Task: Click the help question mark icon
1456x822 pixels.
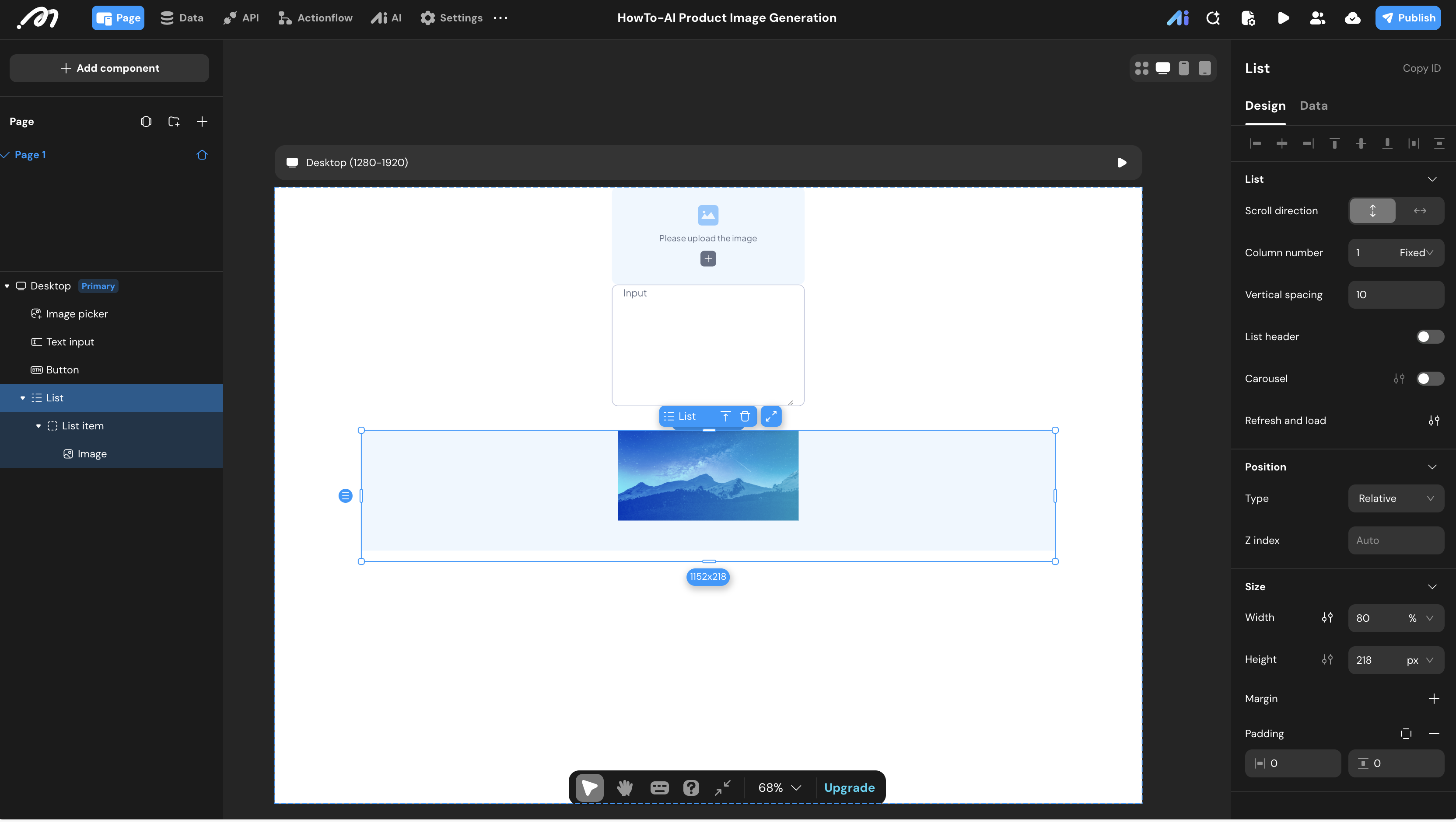Action: pos(691,787)
